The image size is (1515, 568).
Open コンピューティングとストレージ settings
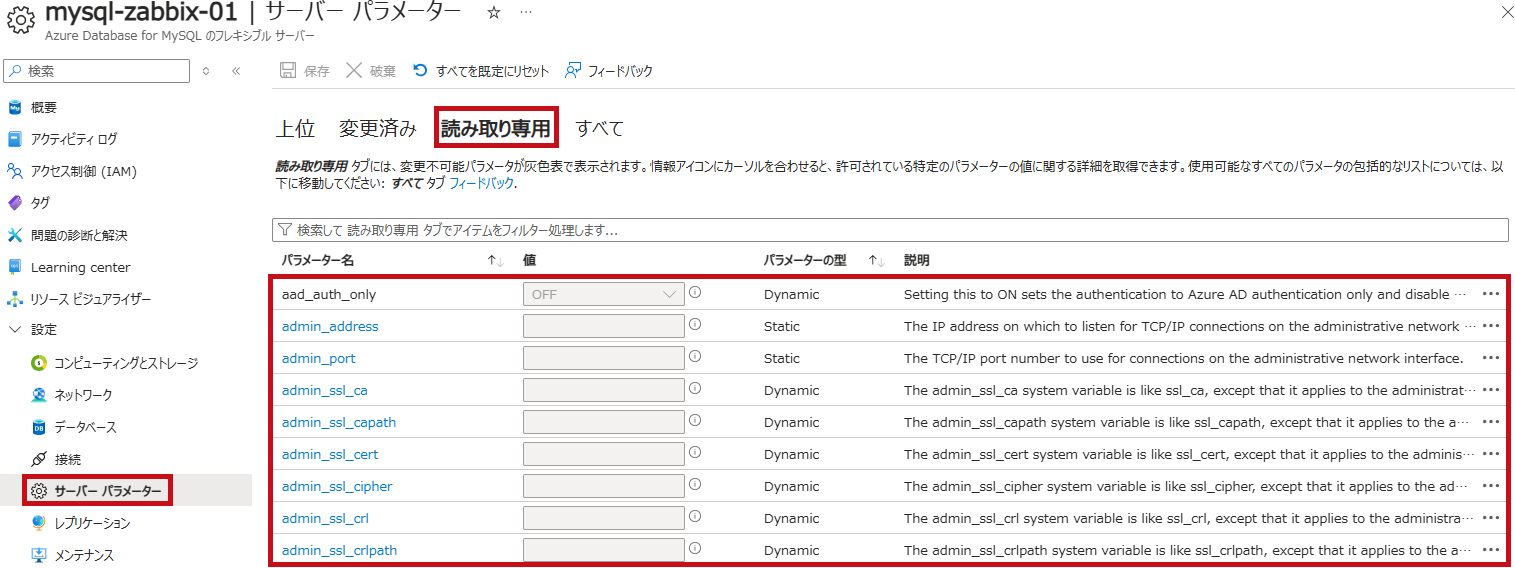pos(126,363)
